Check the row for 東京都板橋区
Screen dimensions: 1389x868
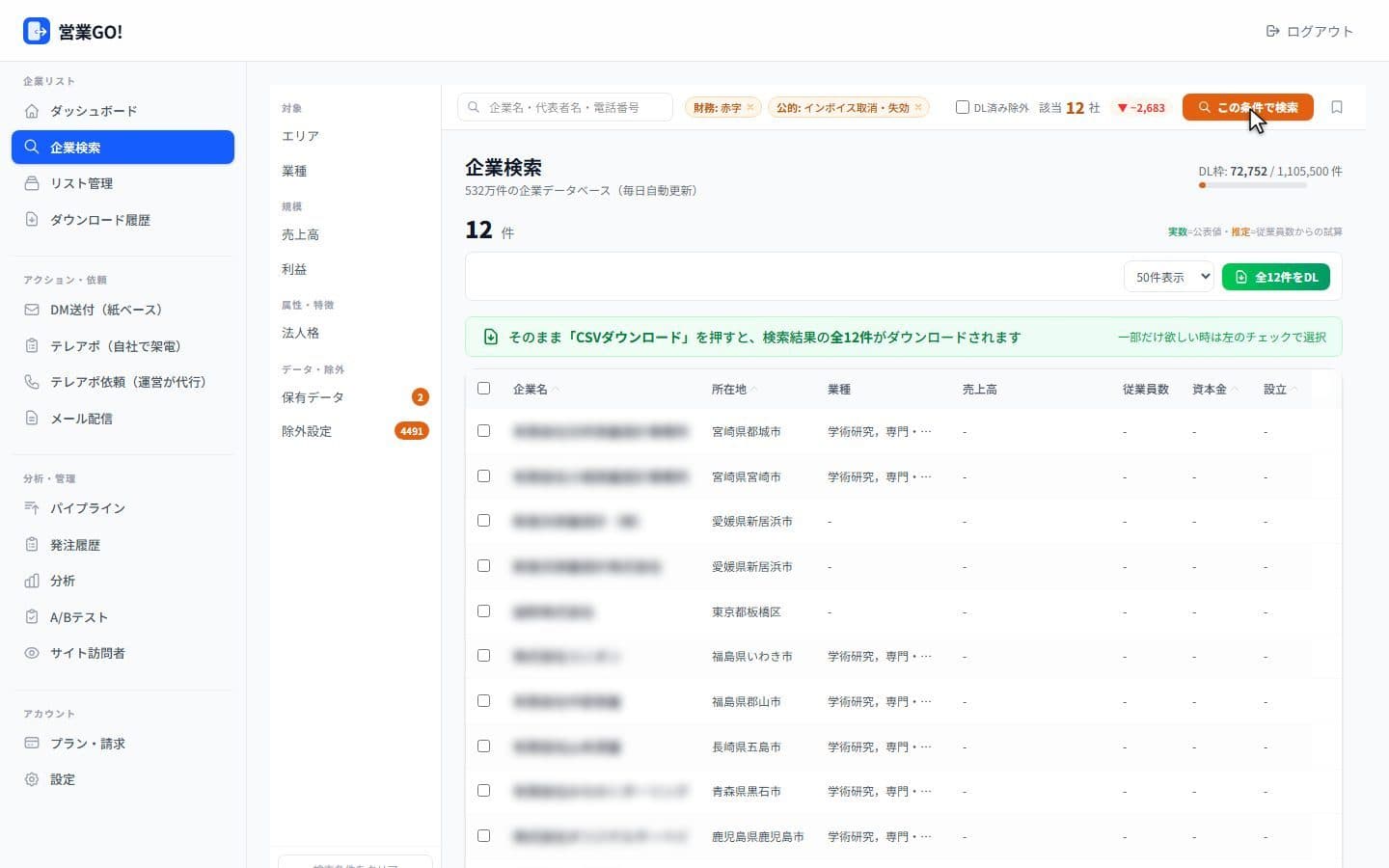click(484, 611)
